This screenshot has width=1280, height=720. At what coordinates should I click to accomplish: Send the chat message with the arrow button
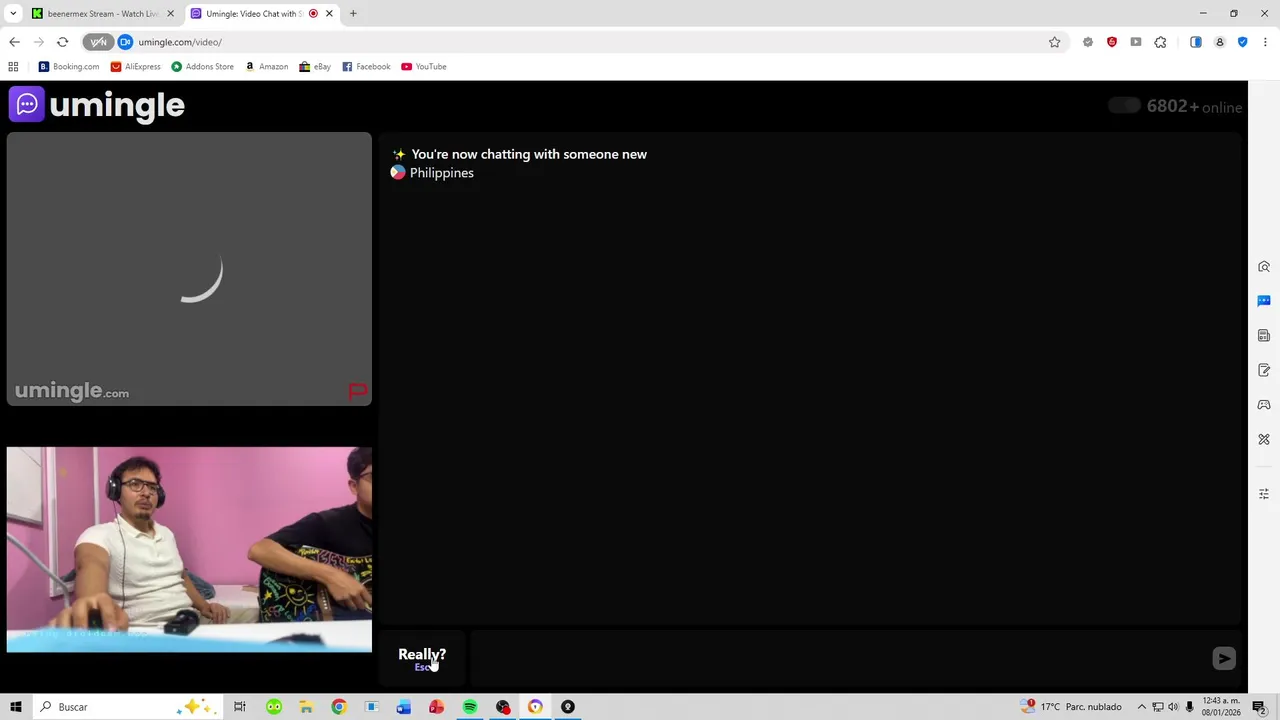pos(1224,658)
